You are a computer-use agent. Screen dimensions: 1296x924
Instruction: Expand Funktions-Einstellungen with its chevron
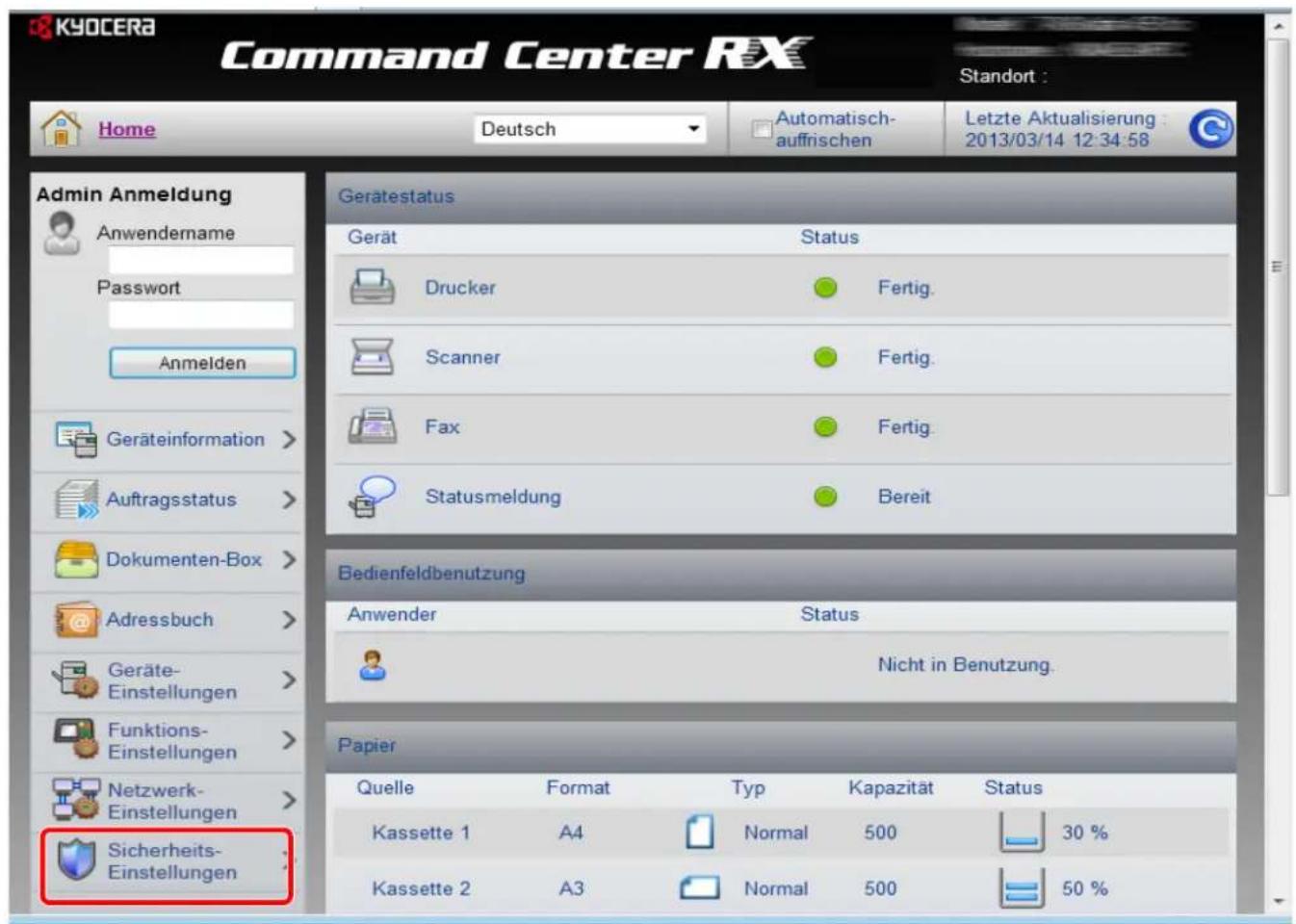(289, 740)
